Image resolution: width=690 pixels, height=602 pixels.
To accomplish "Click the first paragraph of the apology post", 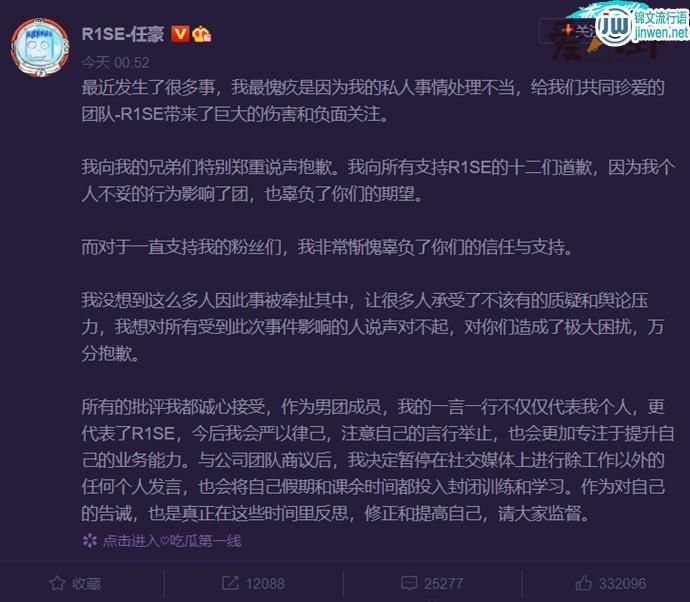I will click(373, 101).
